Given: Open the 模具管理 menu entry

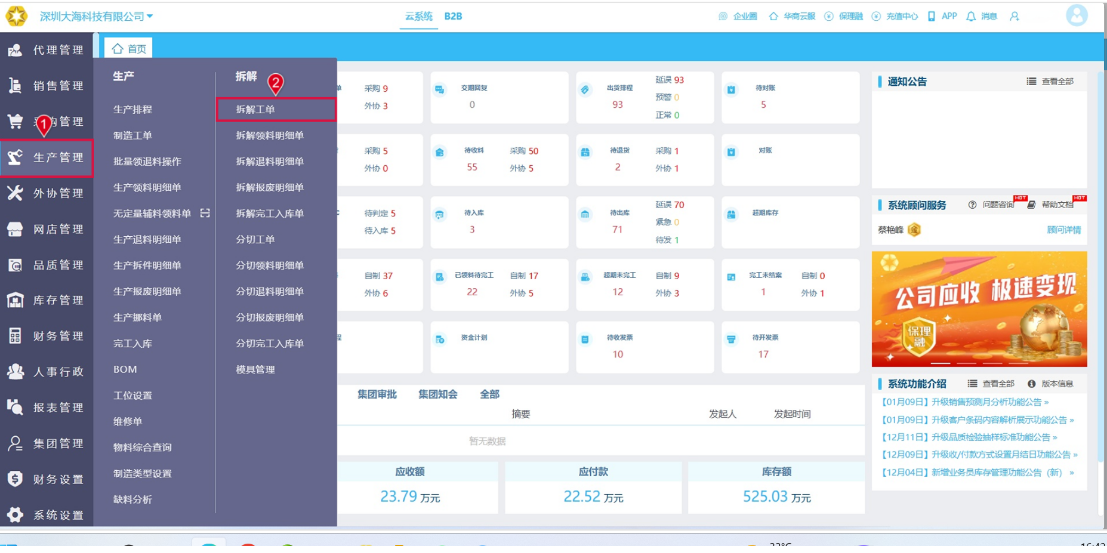Looking at the screenshot, I should click(256, 369).
